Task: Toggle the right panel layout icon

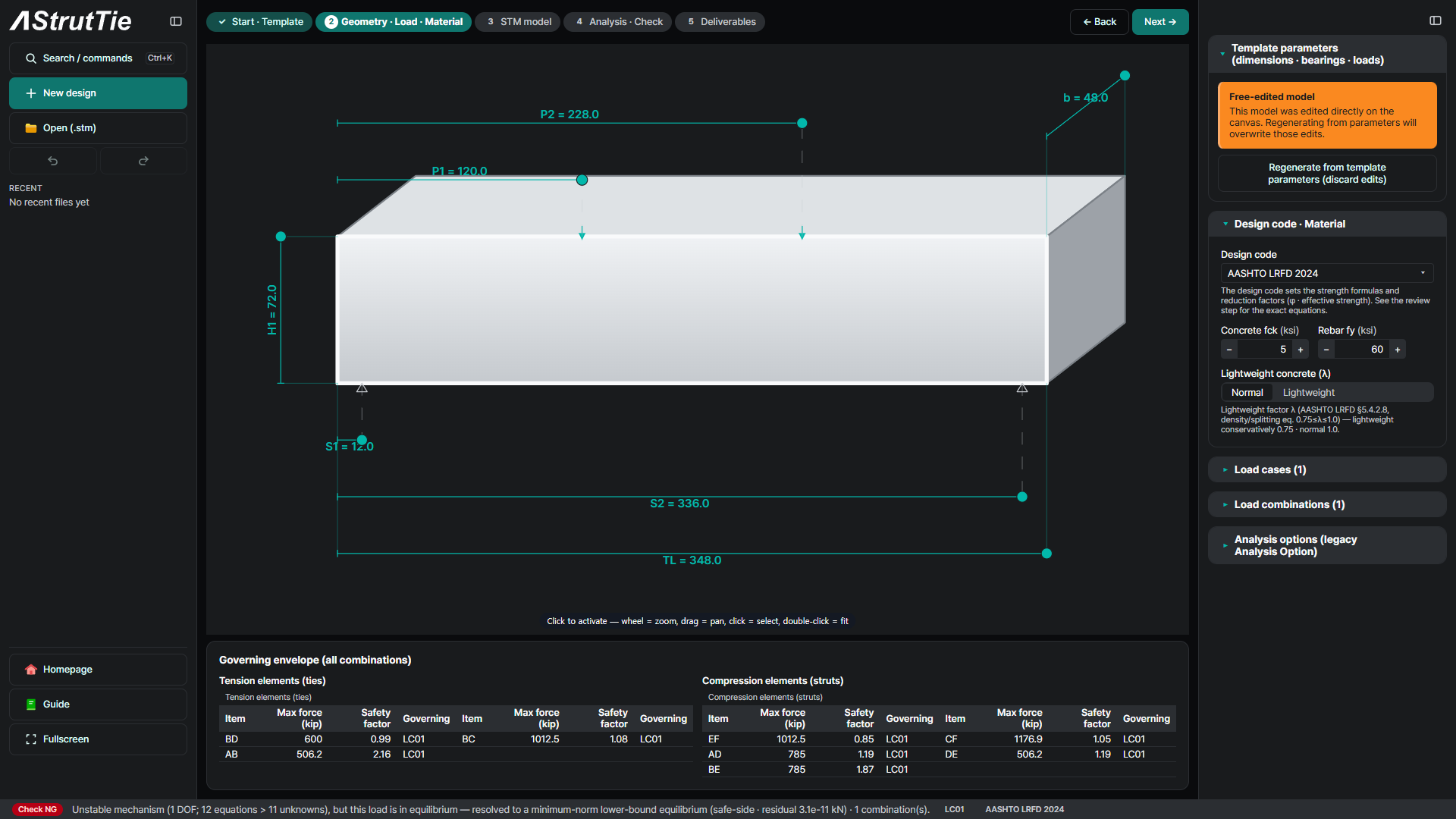Action: [x=1435, y=21]
